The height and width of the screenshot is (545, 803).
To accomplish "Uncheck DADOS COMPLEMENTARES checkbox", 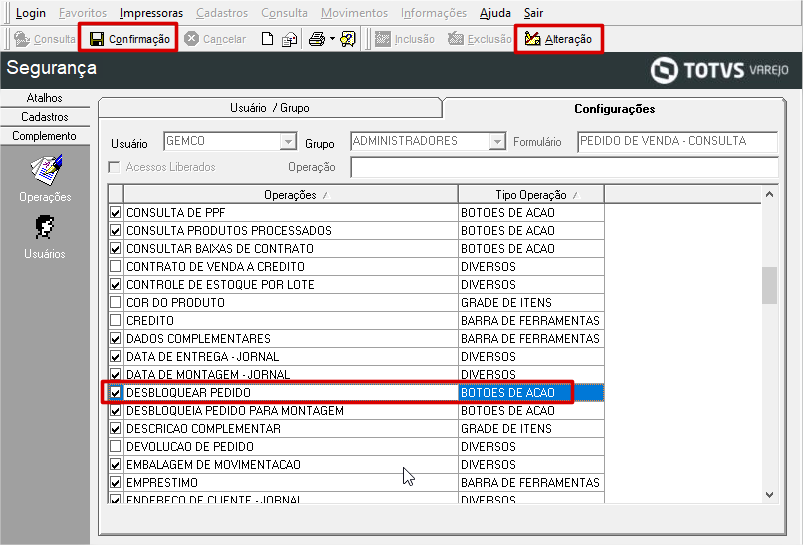I will tap(116, 339).
